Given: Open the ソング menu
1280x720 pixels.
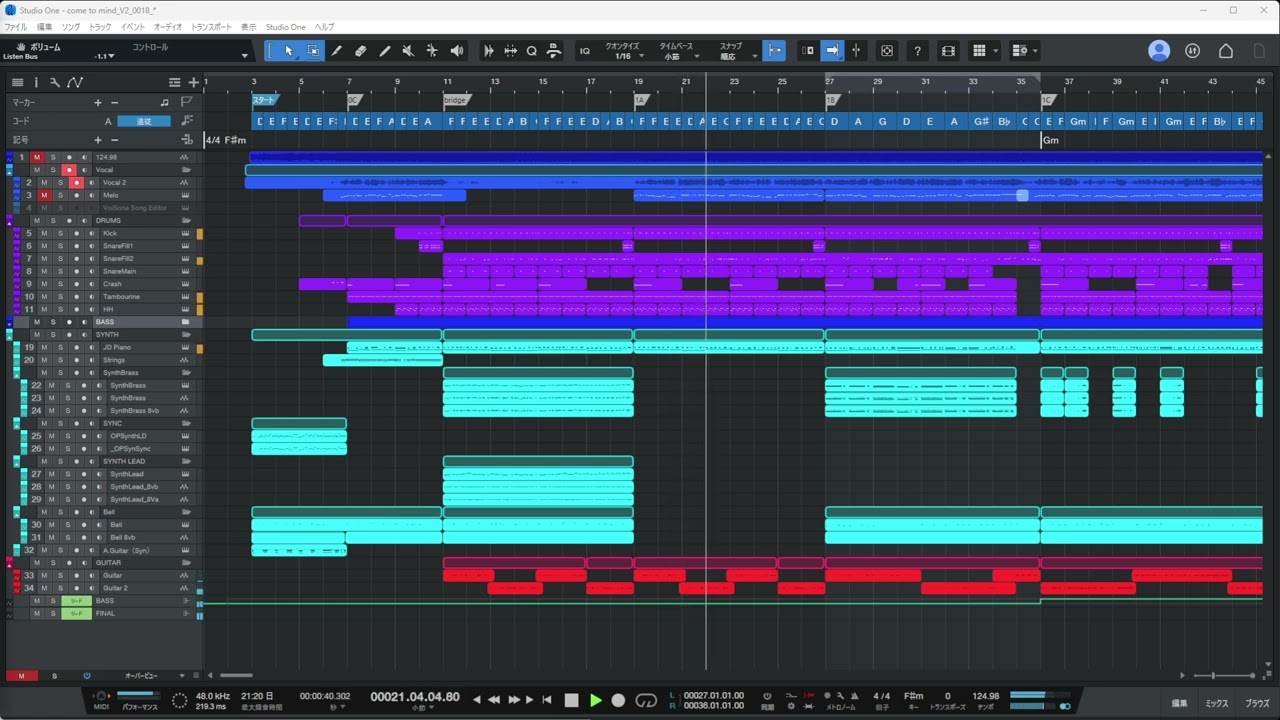Looking at the screenshot, I should click(x=70, y=27).
